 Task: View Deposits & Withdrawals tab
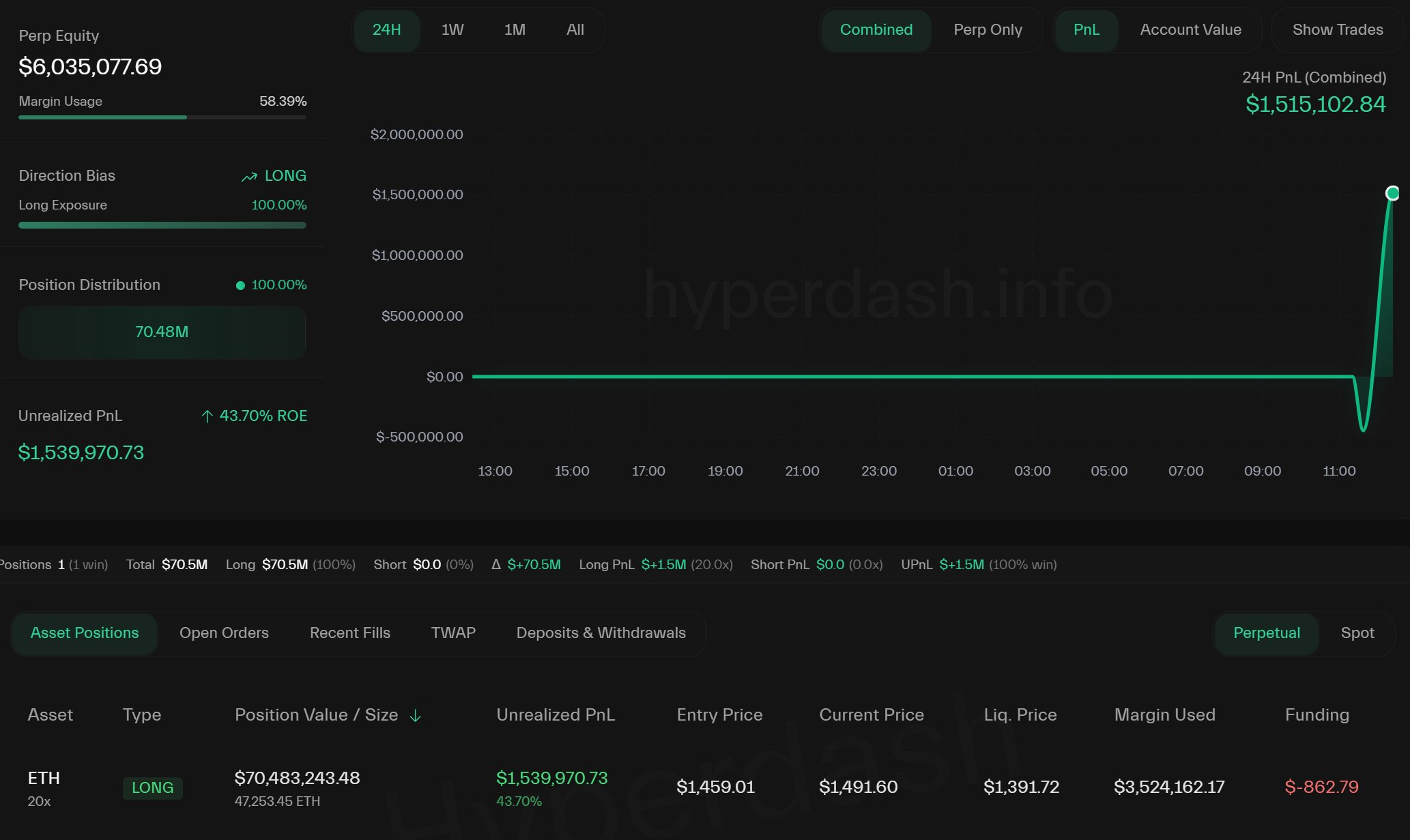[x=601, y=633]
